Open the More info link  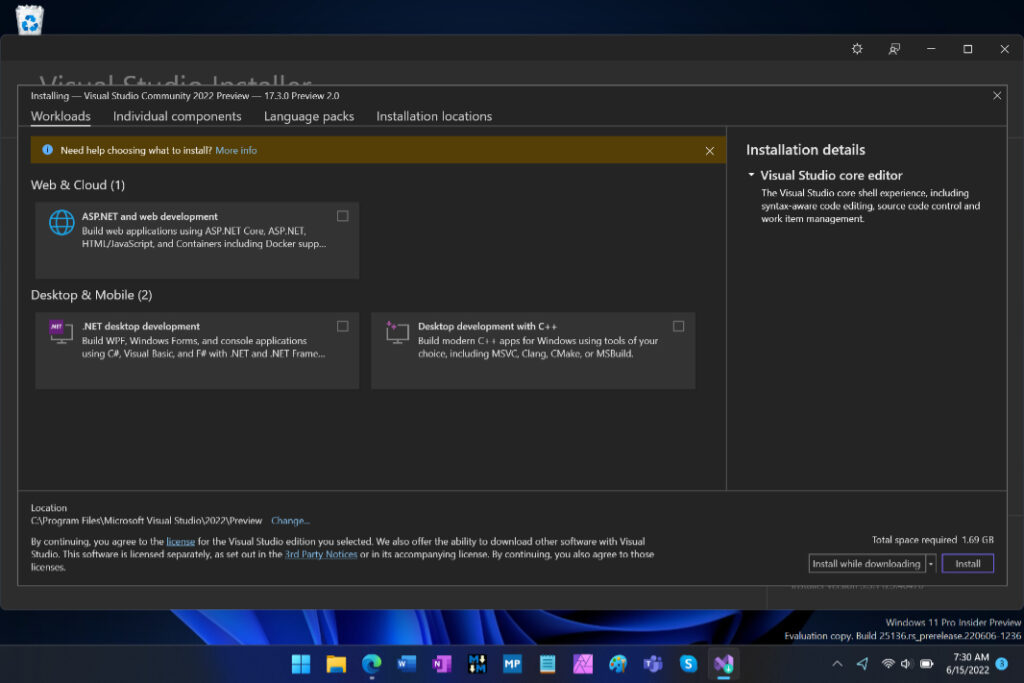[236, 150]
